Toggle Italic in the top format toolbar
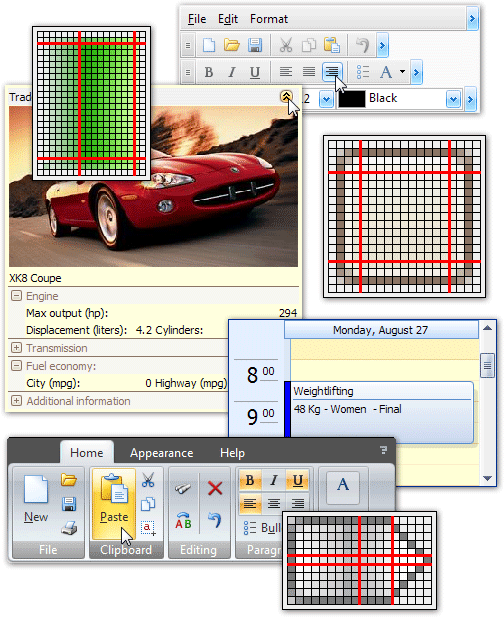The image size is (504, 617). (232, 72)
